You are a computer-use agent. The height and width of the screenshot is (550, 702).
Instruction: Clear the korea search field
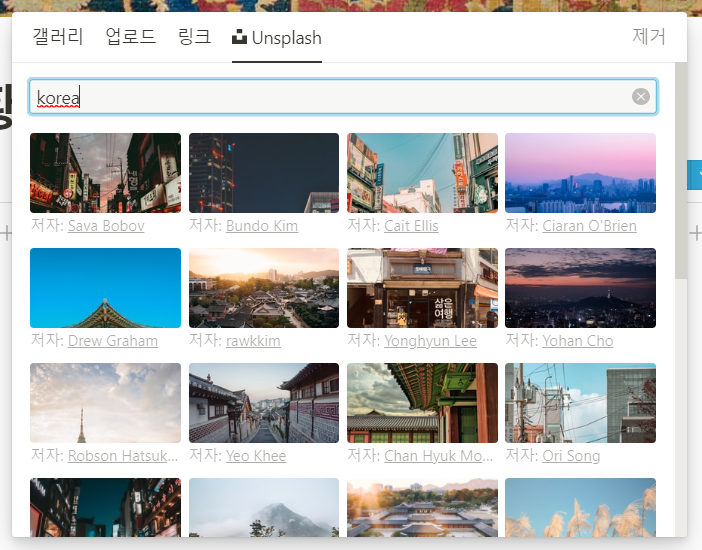[641, 96]
